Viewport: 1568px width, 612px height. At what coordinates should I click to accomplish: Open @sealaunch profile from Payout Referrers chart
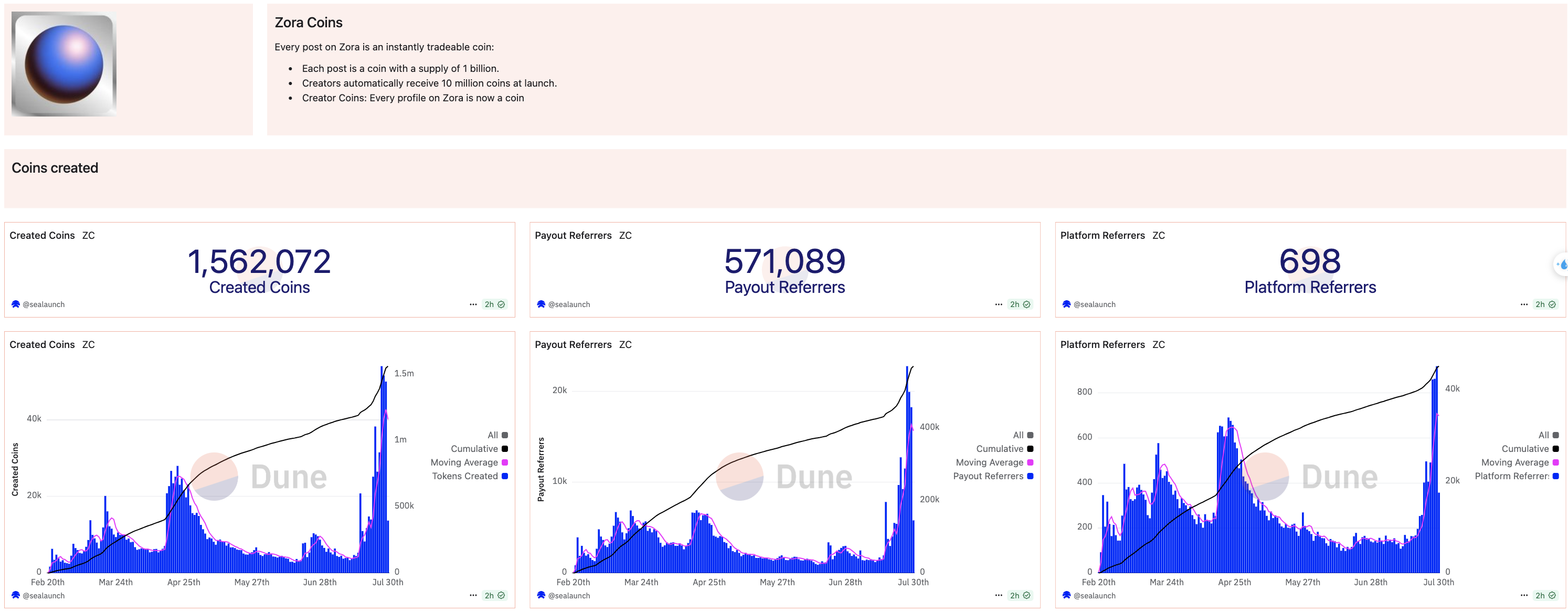coord(568,596)
